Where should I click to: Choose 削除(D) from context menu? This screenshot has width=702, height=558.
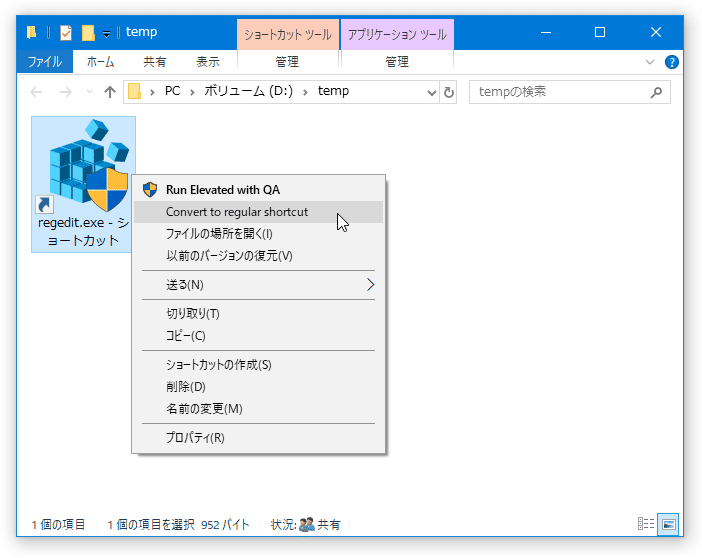258,386
